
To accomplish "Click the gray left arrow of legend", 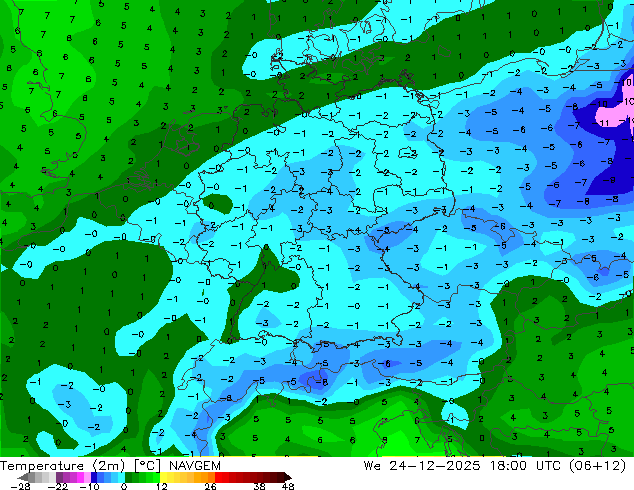I will point(22,478).
